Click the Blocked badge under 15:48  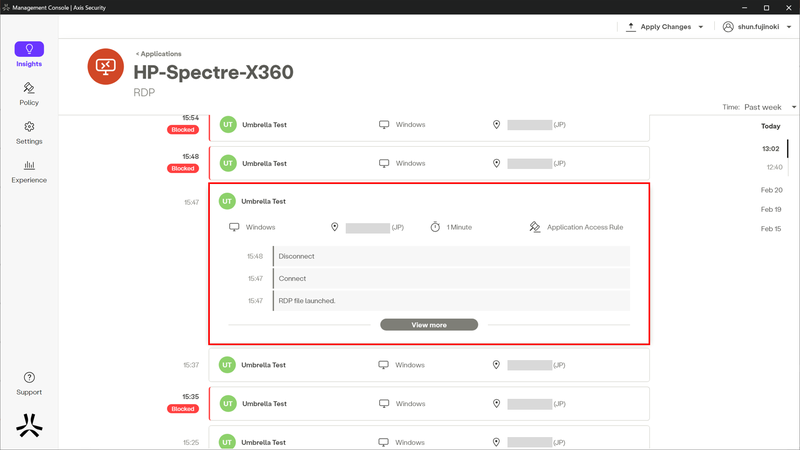pyautogui.click(x=183, y=168)
